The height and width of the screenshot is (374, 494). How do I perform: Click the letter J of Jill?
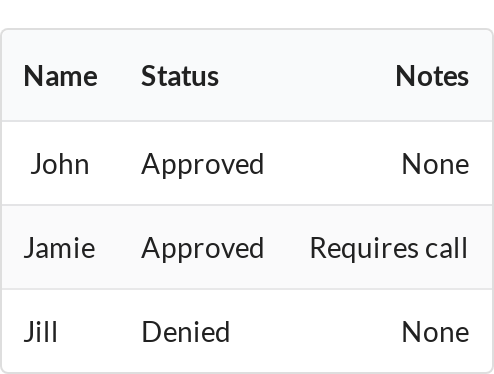pyautogui.click(x=28, y=332)
